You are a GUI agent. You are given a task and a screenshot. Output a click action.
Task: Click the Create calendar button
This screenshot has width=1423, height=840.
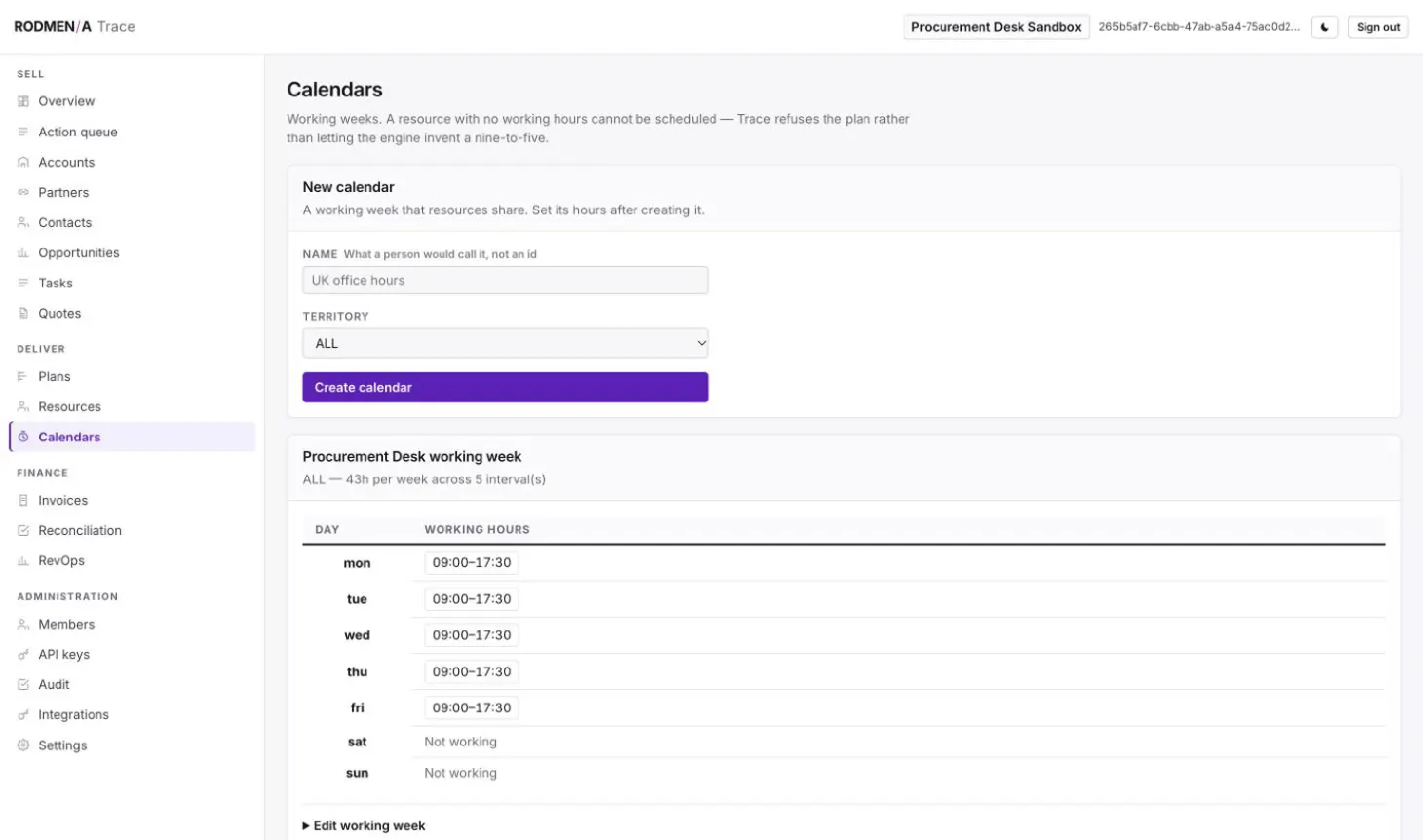pos(505,387)
